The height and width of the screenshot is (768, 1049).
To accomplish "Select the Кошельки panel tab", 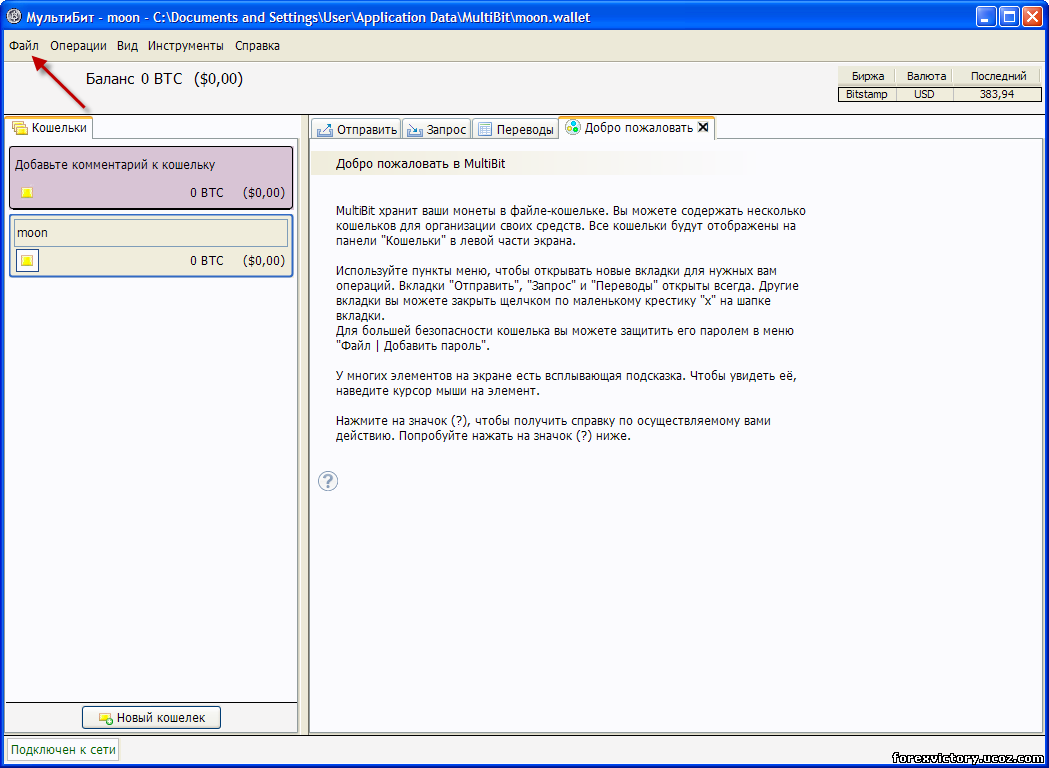I will [x=50, y=127].
